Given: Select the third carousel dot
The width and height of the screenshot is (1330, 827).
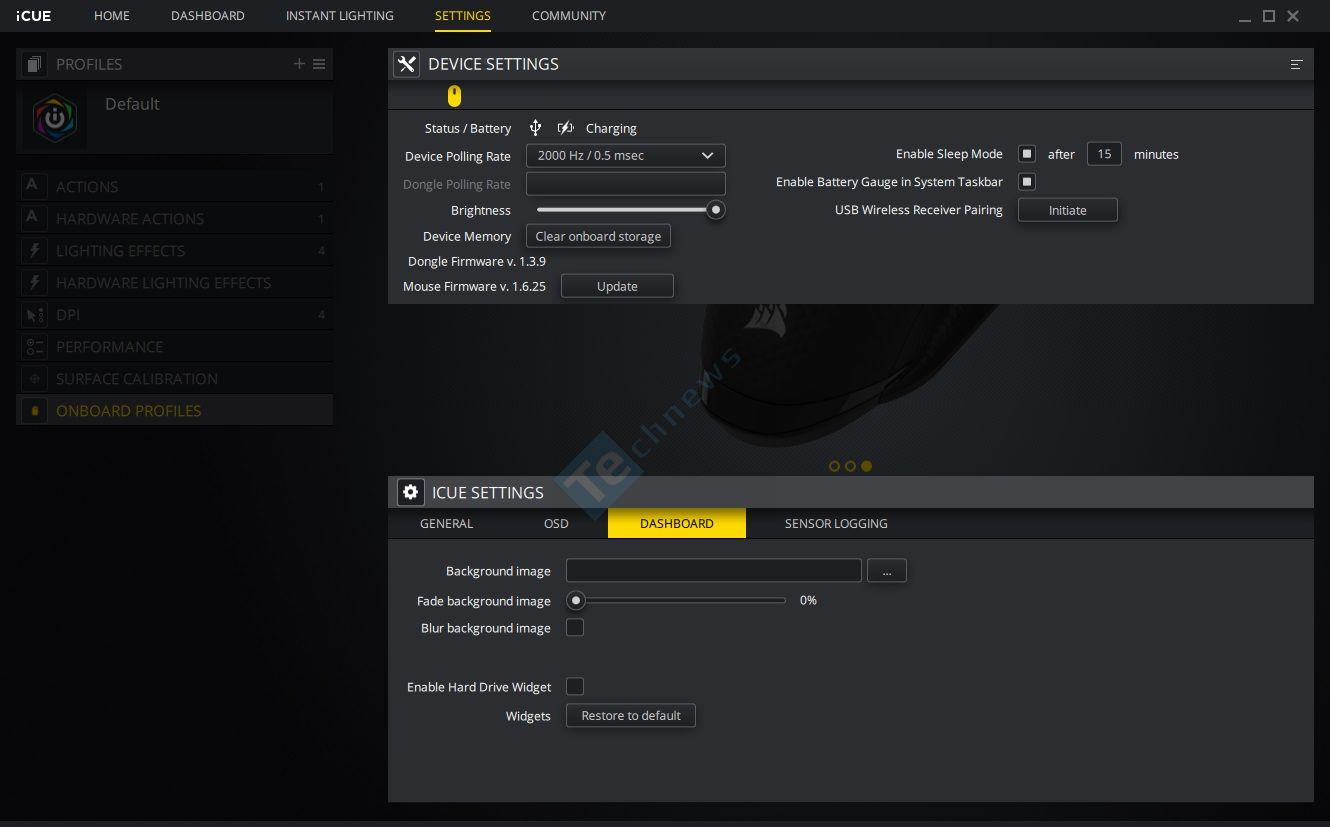Looking at the screenshot, I should pos(866,466).
